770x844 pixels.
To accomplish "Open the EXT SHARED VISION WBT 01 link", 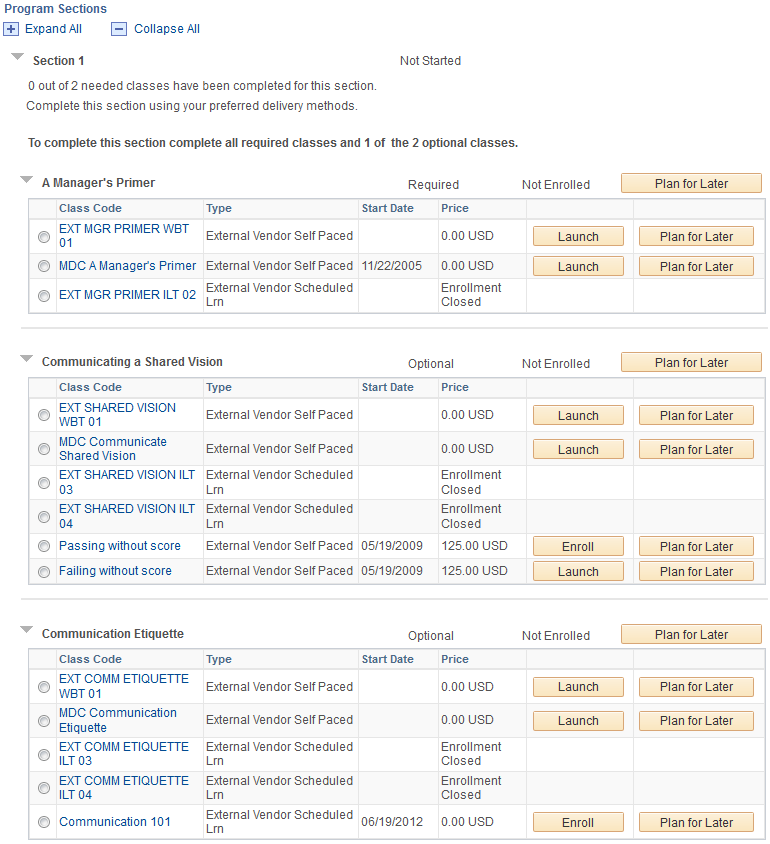I will tap(117, 415).
